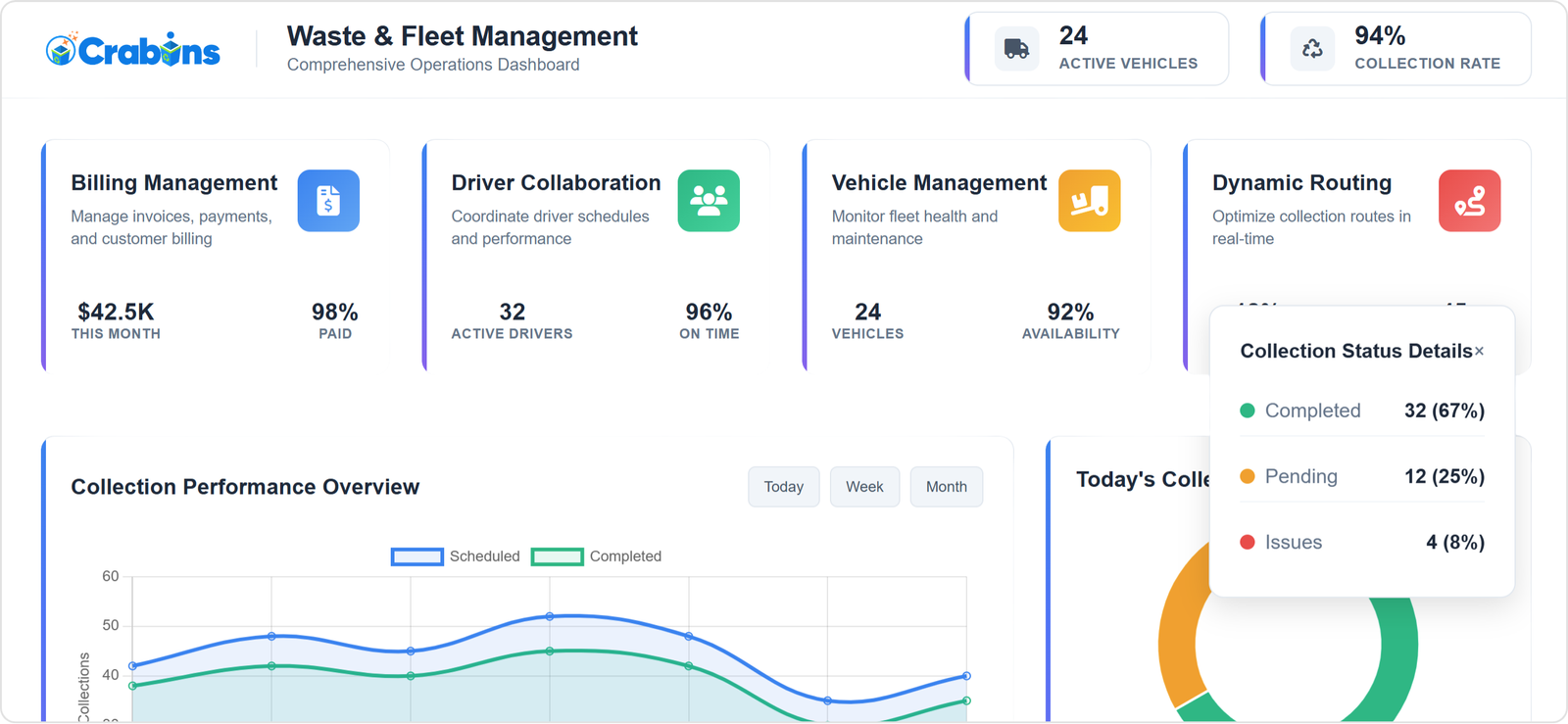Switch the chart to Today view
Viewport: 1568px width, 724px height.
783,487
